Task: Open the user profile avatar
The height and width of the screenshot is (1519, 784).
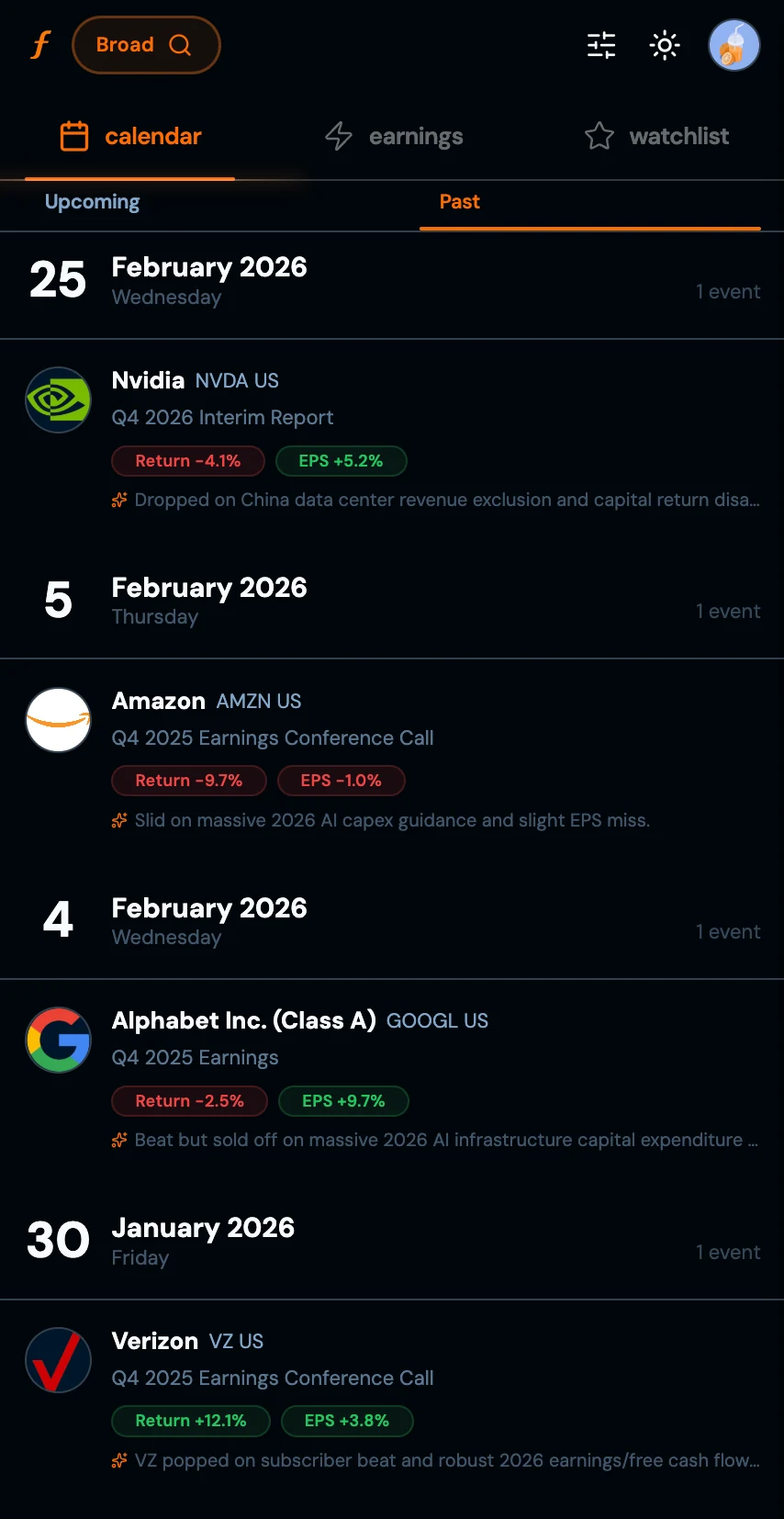Action: point(734,45)
